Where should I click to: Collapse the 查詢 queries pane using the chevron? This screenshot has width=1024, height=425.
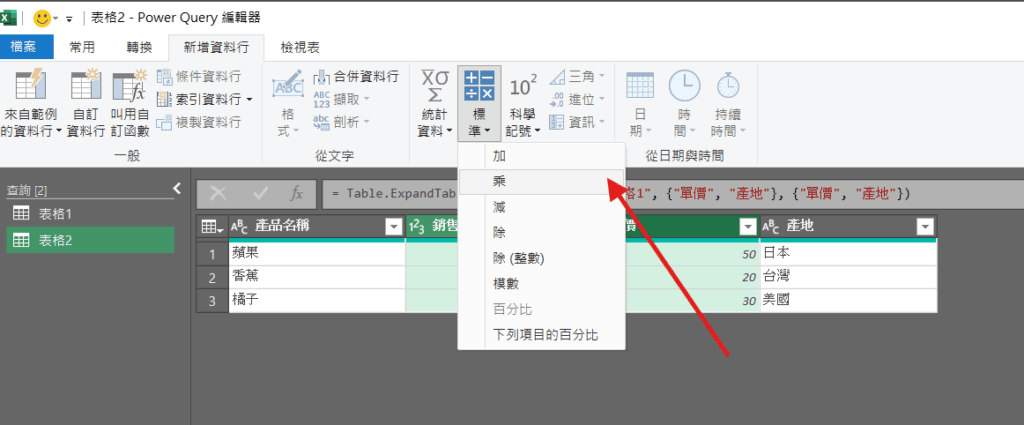(177, 187)
